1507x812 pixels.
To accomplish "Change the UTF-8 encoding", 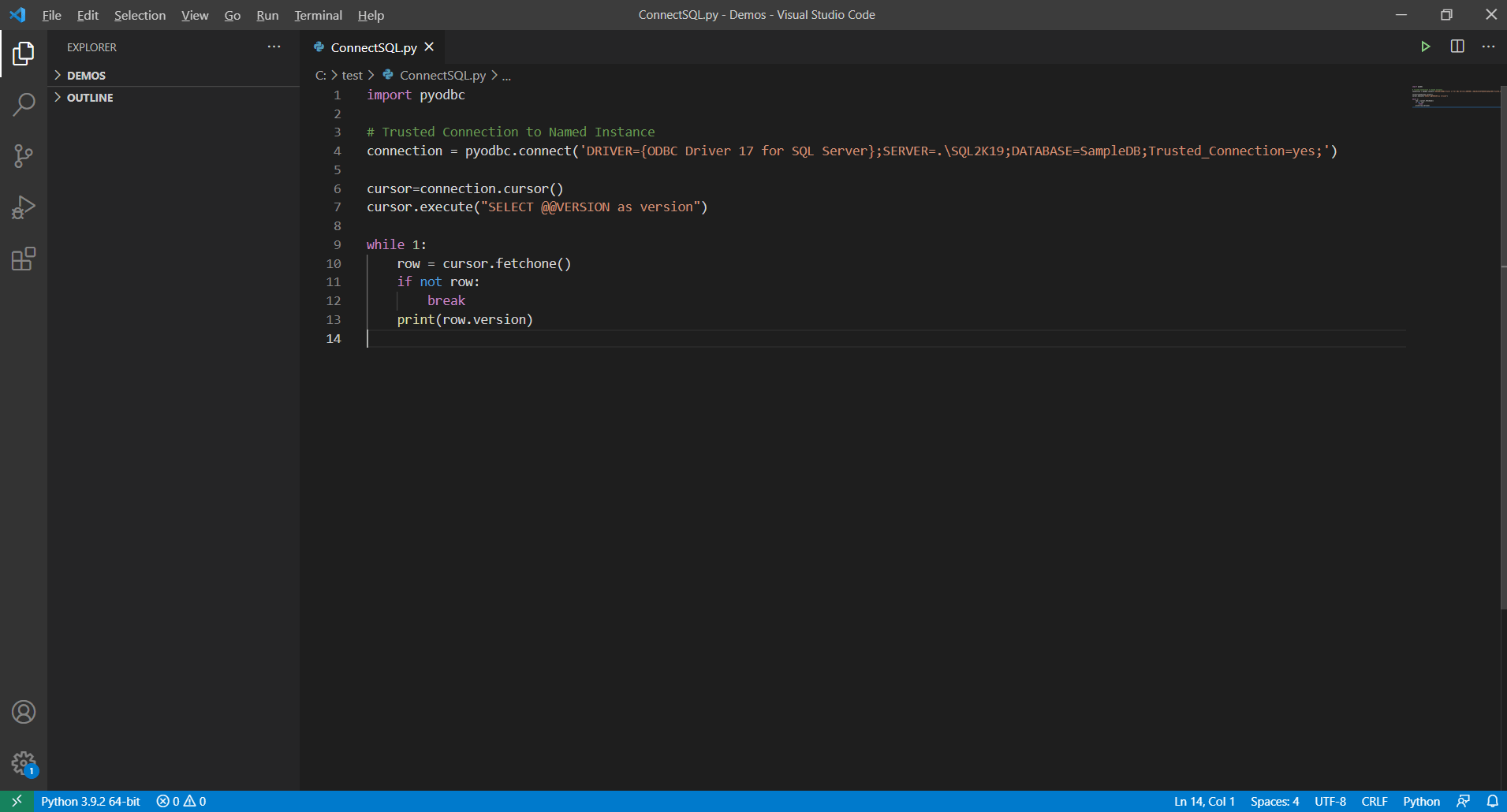I will pos(1330,801).
